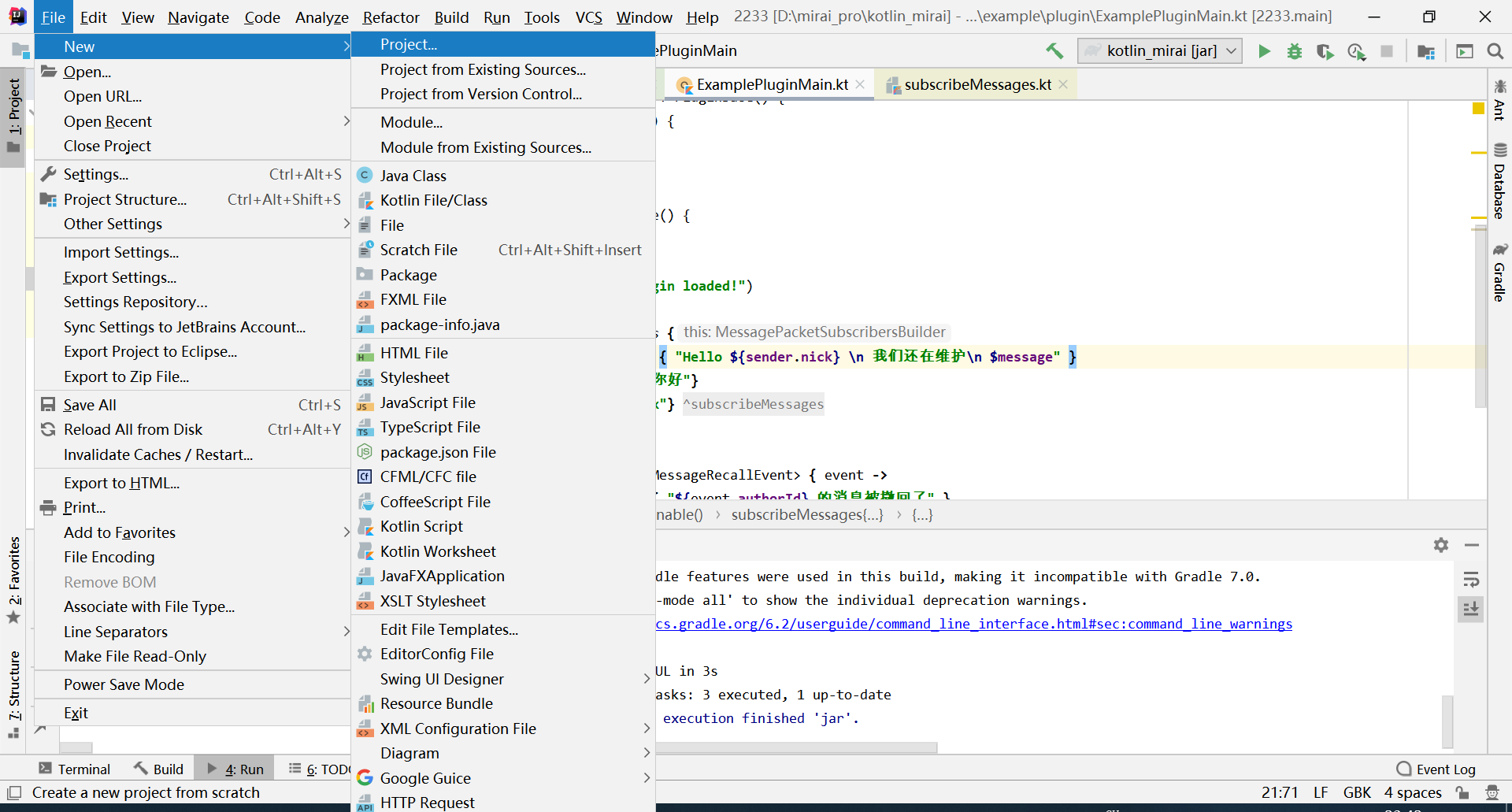Create a new HTTP Request

(x=502, y=802)
